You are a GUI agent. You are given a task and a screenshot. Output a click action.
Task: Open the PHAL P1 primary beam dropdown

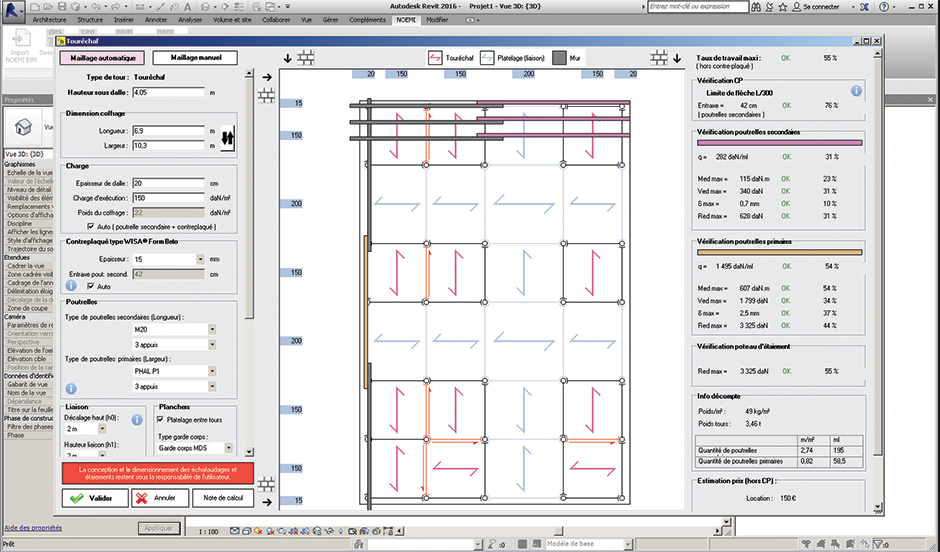pos(212,371)
